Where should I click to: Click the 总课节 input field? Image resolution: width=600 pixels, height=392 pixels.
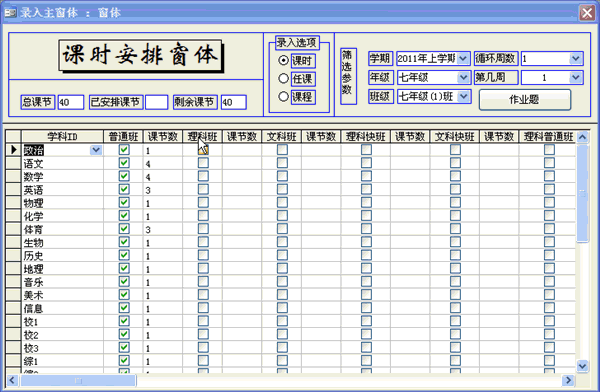tap(71, 102)
